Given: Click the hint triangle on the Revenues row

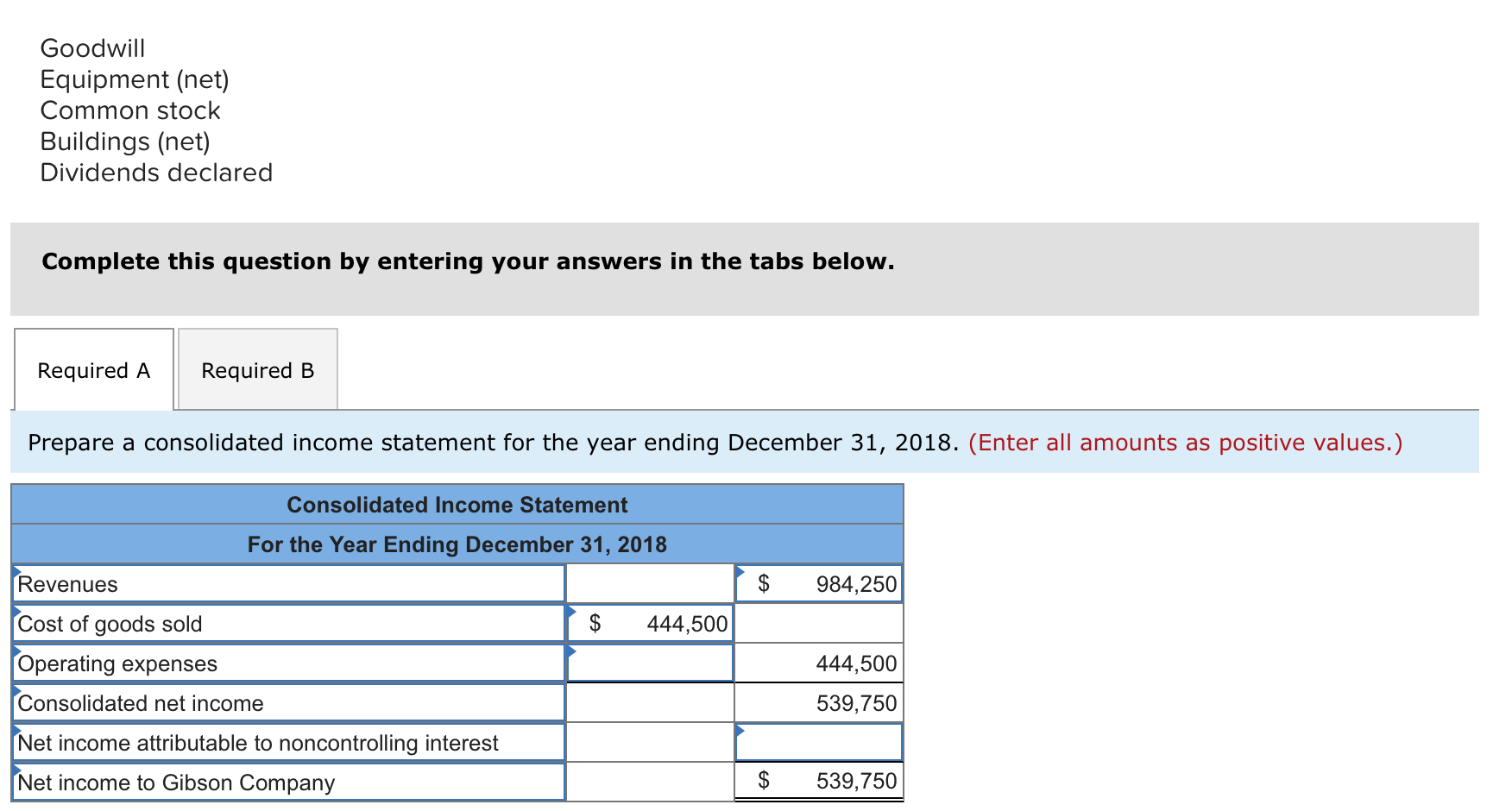Looking at the screenshot, I should (x=16, y=571).
